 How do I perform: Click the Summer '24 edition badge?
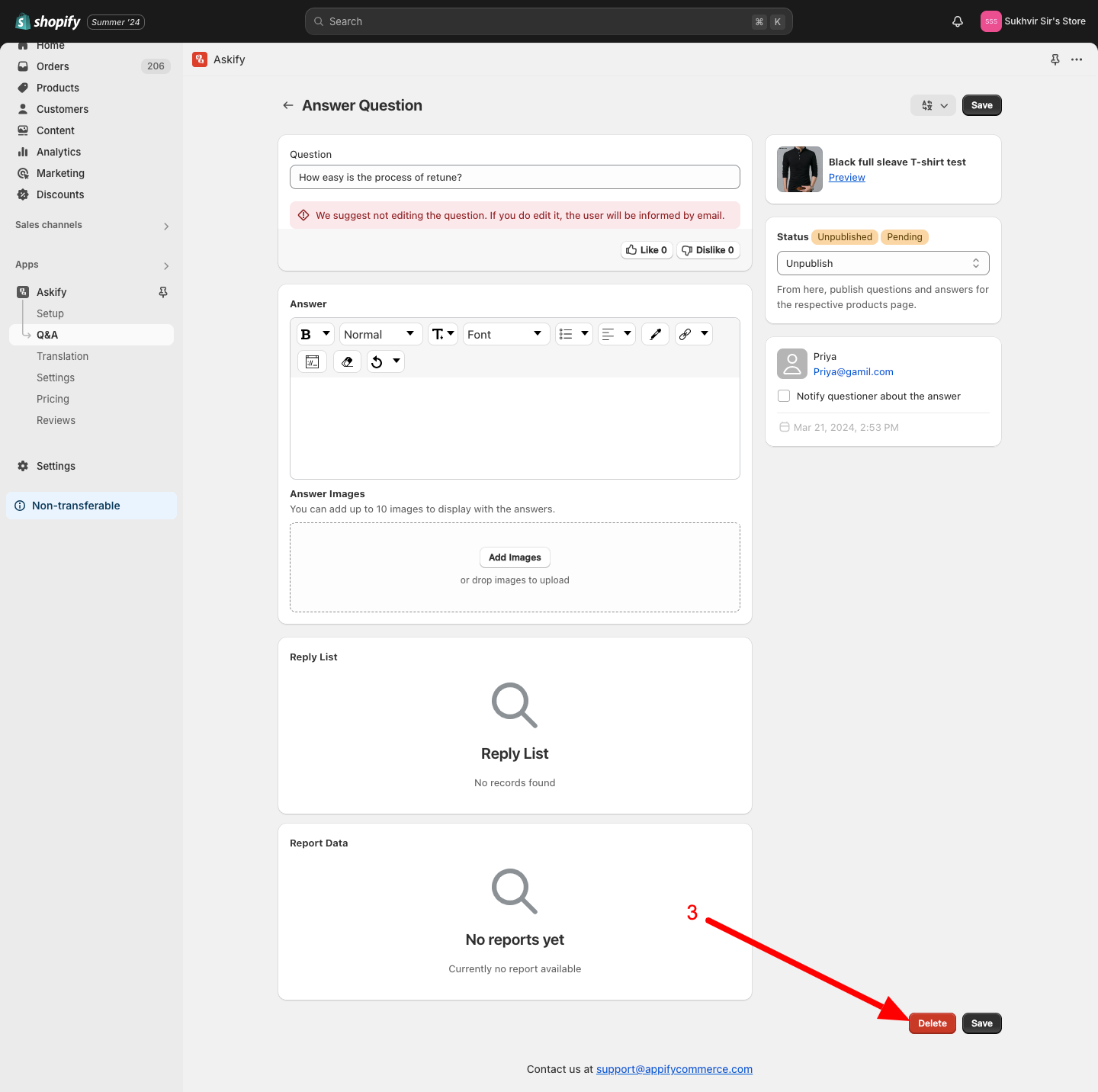click(116, 22)
